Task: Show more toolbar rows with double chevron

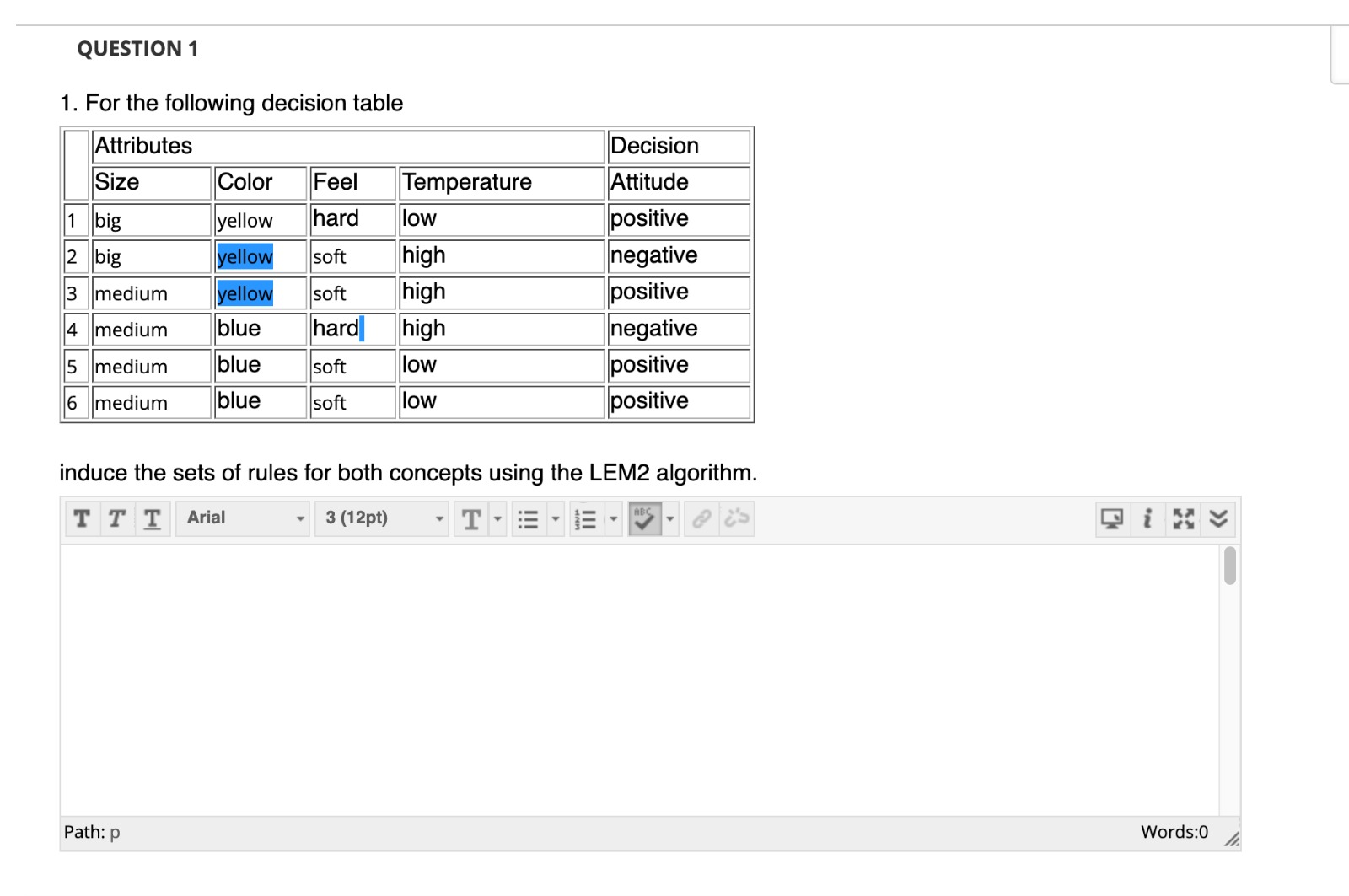Action: tap(1218, 518)
